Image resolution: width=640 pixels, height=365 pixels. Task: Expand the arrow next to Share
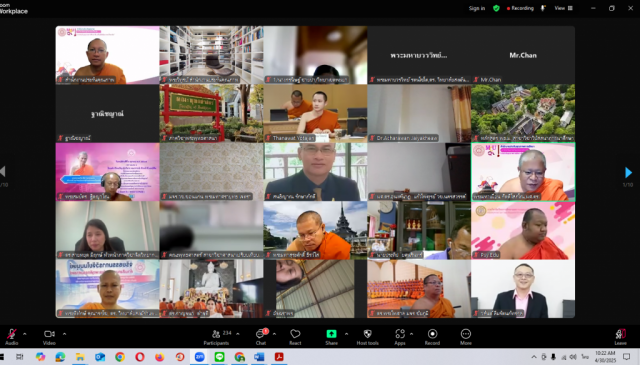coord(346,334)
